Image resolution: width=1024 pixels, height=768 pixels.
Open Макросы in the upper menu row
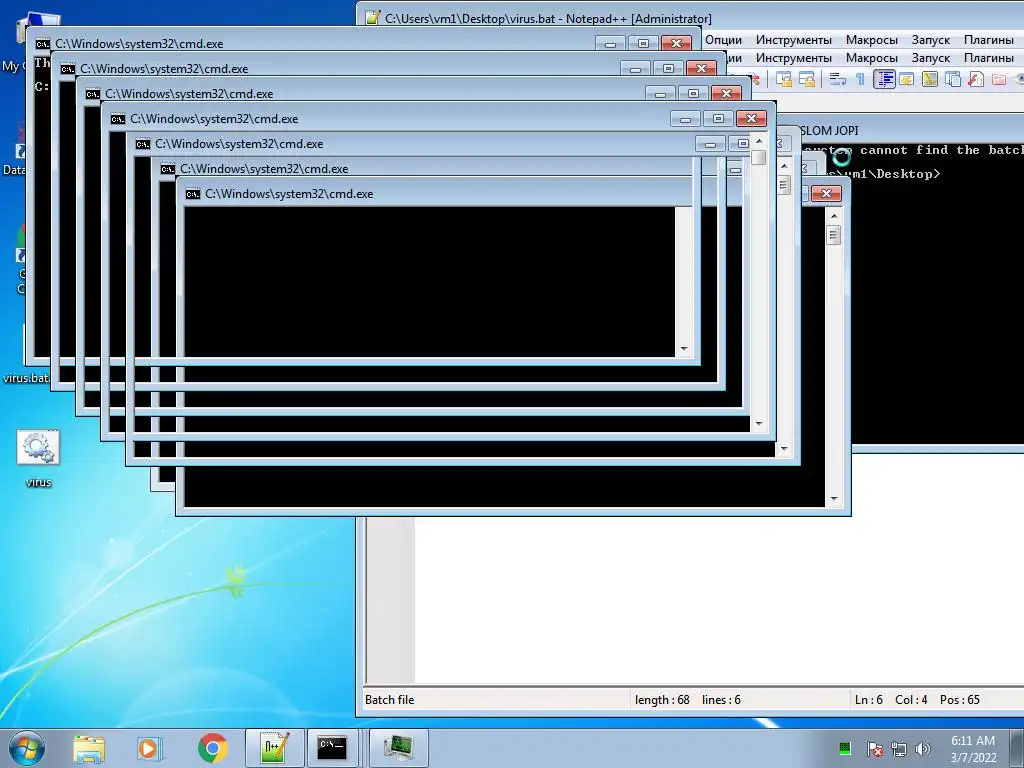click(871, 40)
